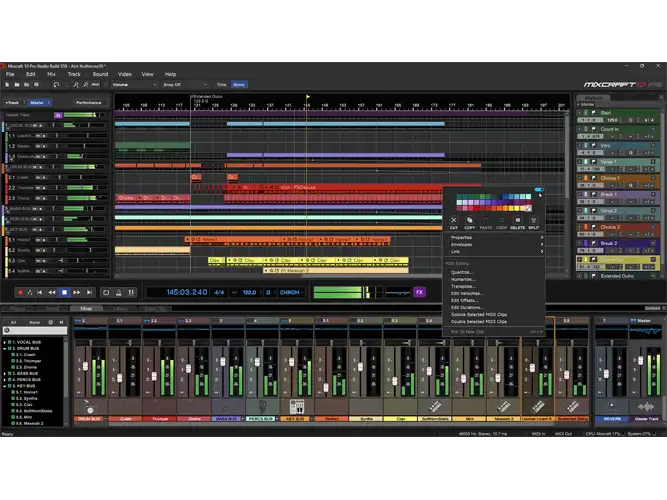Open the Master dropdown in track header
667x500 pixels.
(40, 103)
